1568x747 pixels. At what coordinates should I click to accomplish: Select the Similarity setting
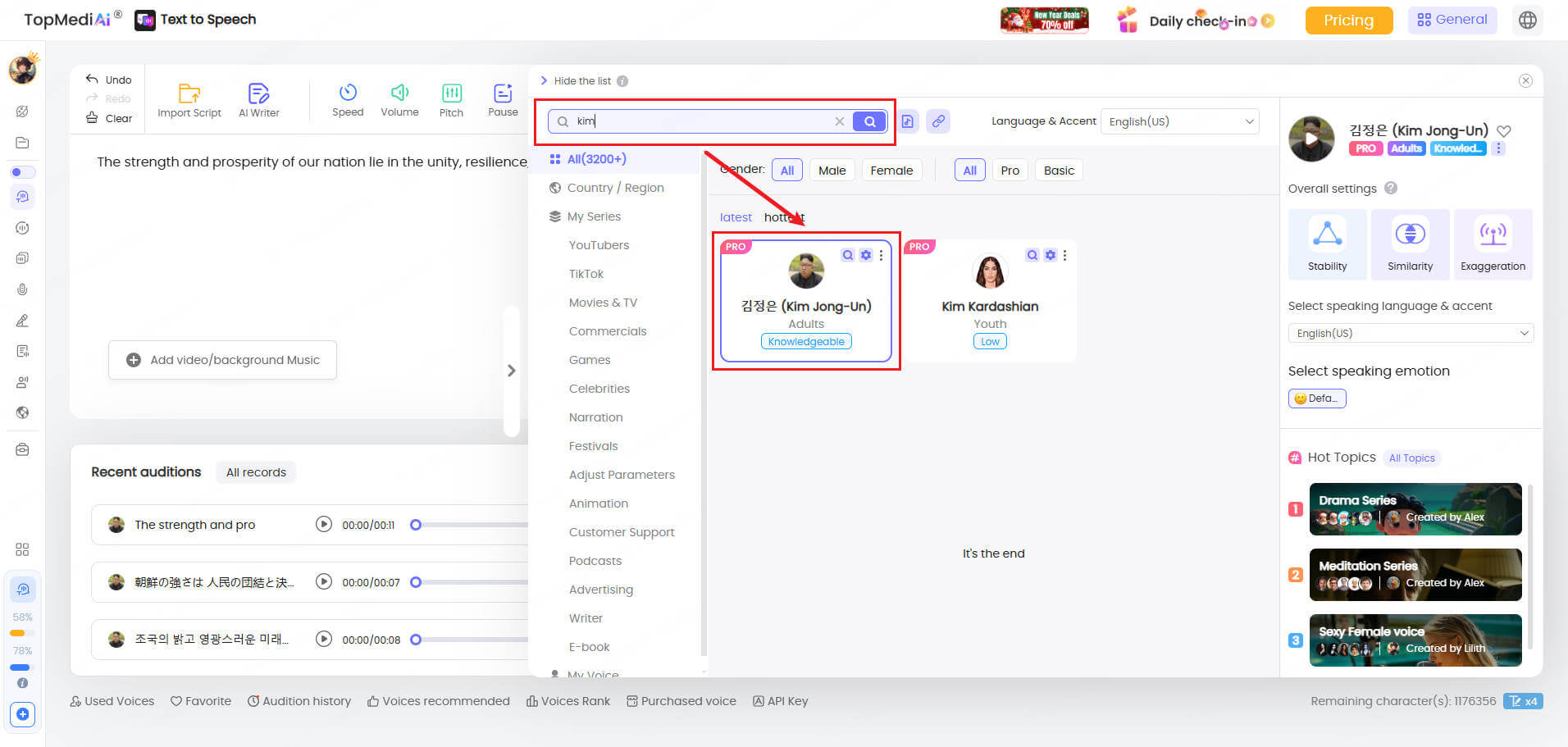pos(1410,244)
